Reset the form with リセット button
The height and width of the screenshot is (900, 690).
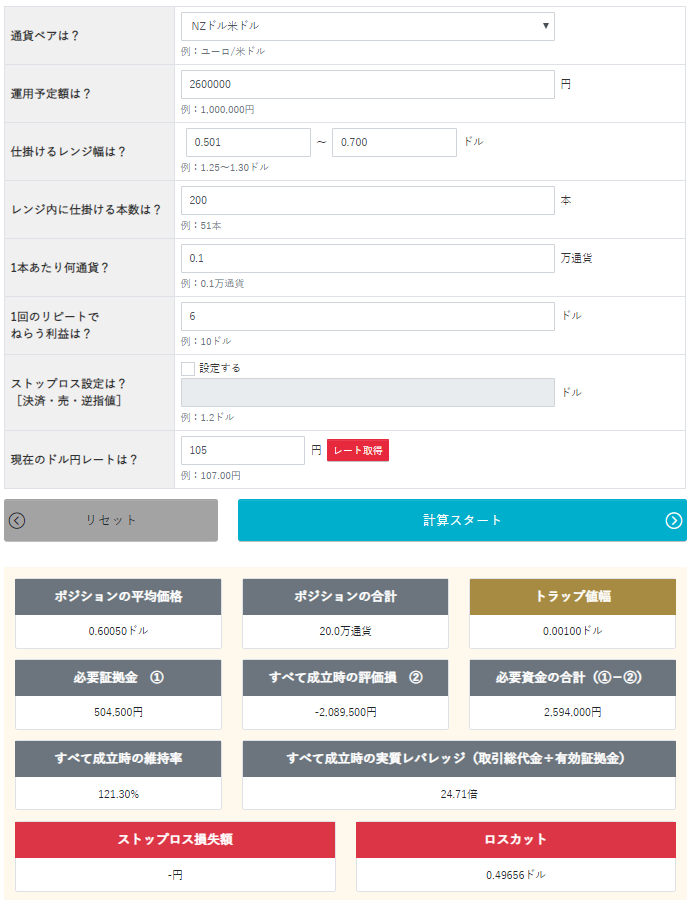pyautogui.click(x=111, y=520)
